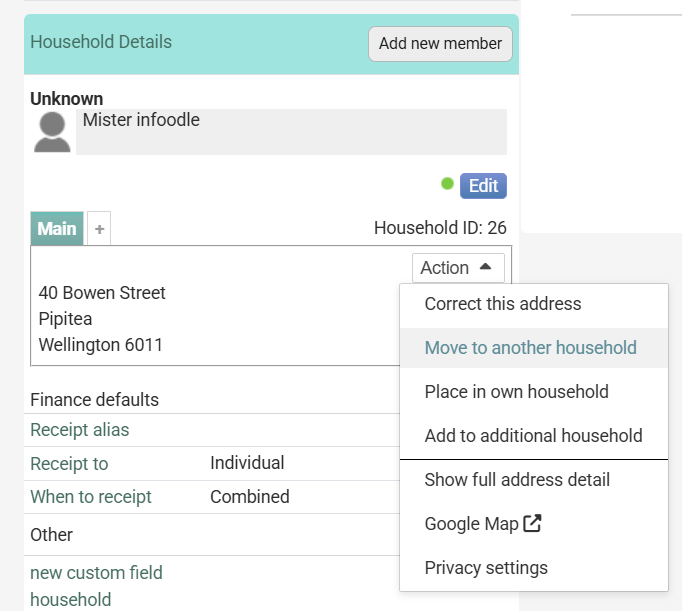Click the external link icon beside Google Map

tap(532, 523)
